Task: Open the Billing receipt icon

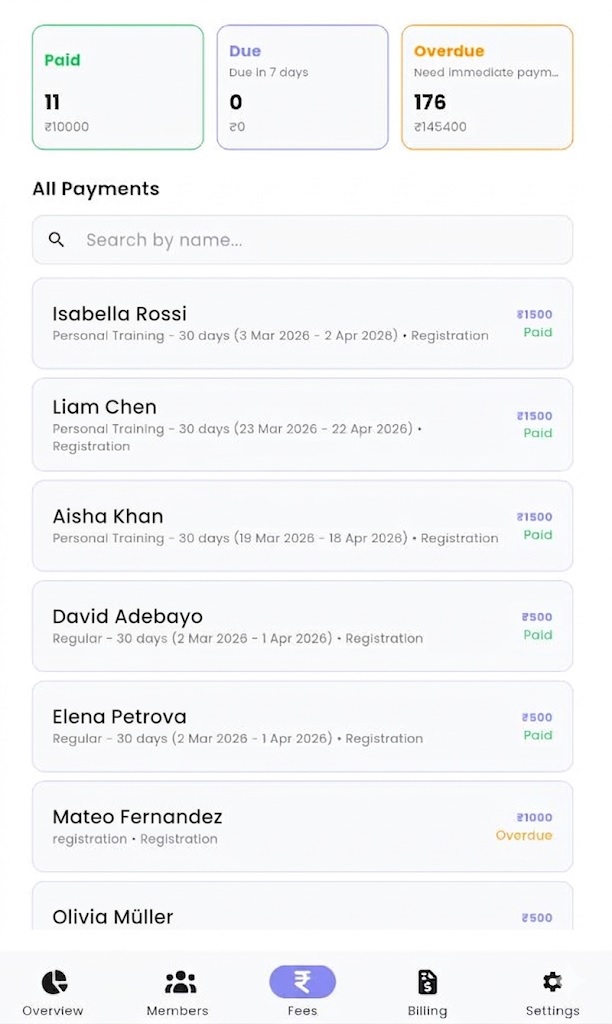Action: pyautogui.click(x=427, y=980)
